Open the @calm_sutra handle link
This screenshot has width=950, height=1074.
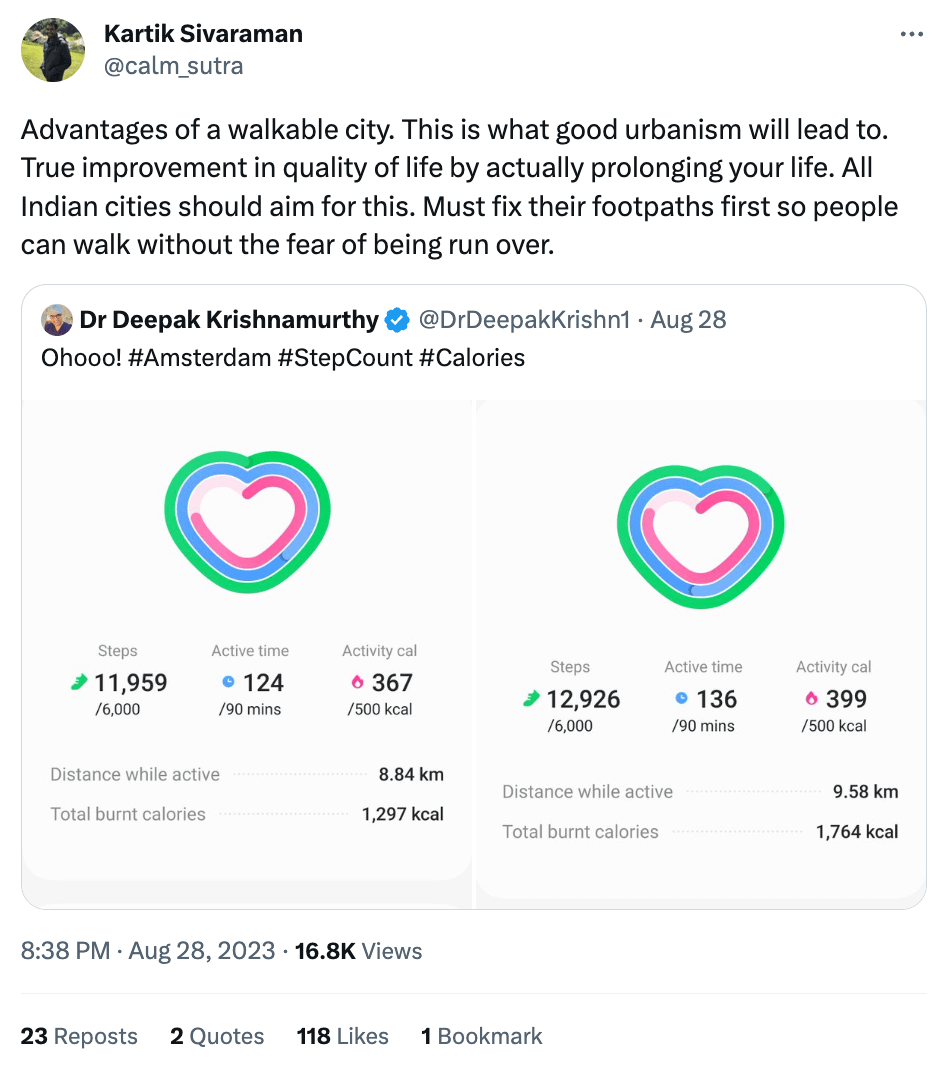(x=173, y=66)
